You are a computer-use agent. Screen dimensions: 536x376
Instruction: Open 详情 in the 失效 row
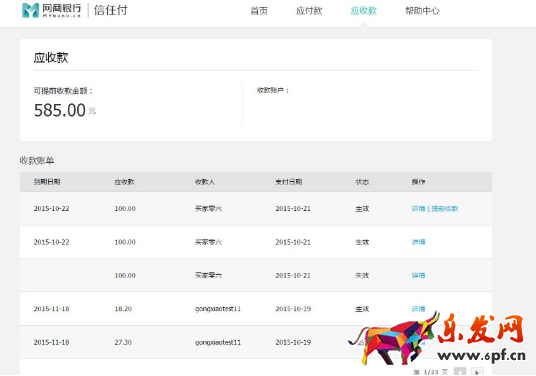(418, 275)
